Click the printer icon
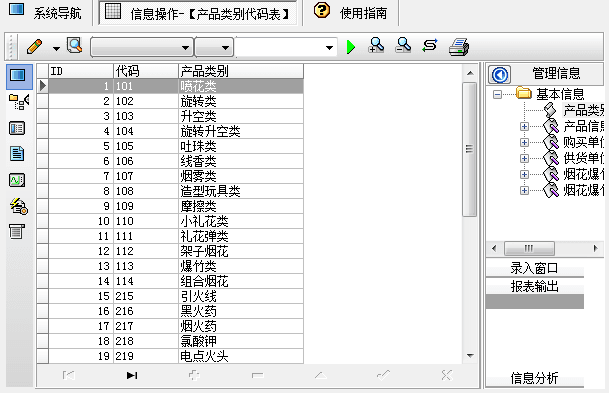 tap(459, 47)
